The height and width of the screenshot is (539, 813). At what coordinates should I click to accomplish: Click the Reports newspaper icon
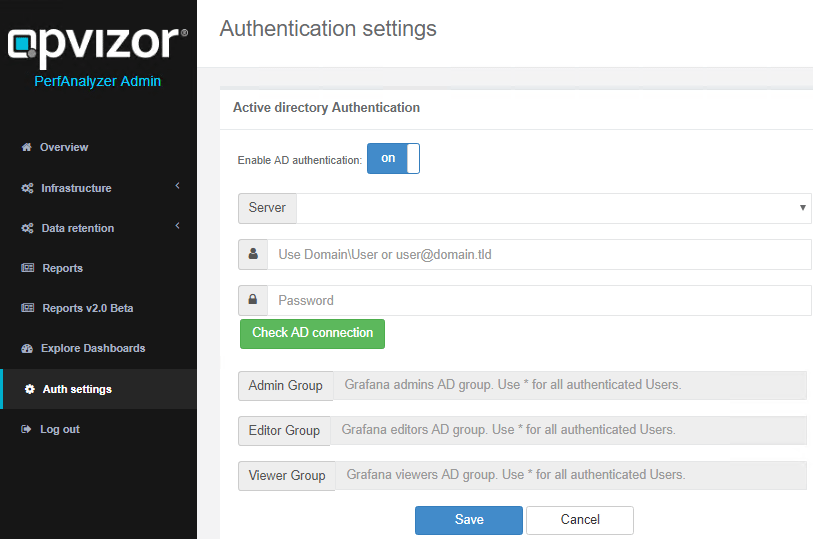tap(27, 268)
